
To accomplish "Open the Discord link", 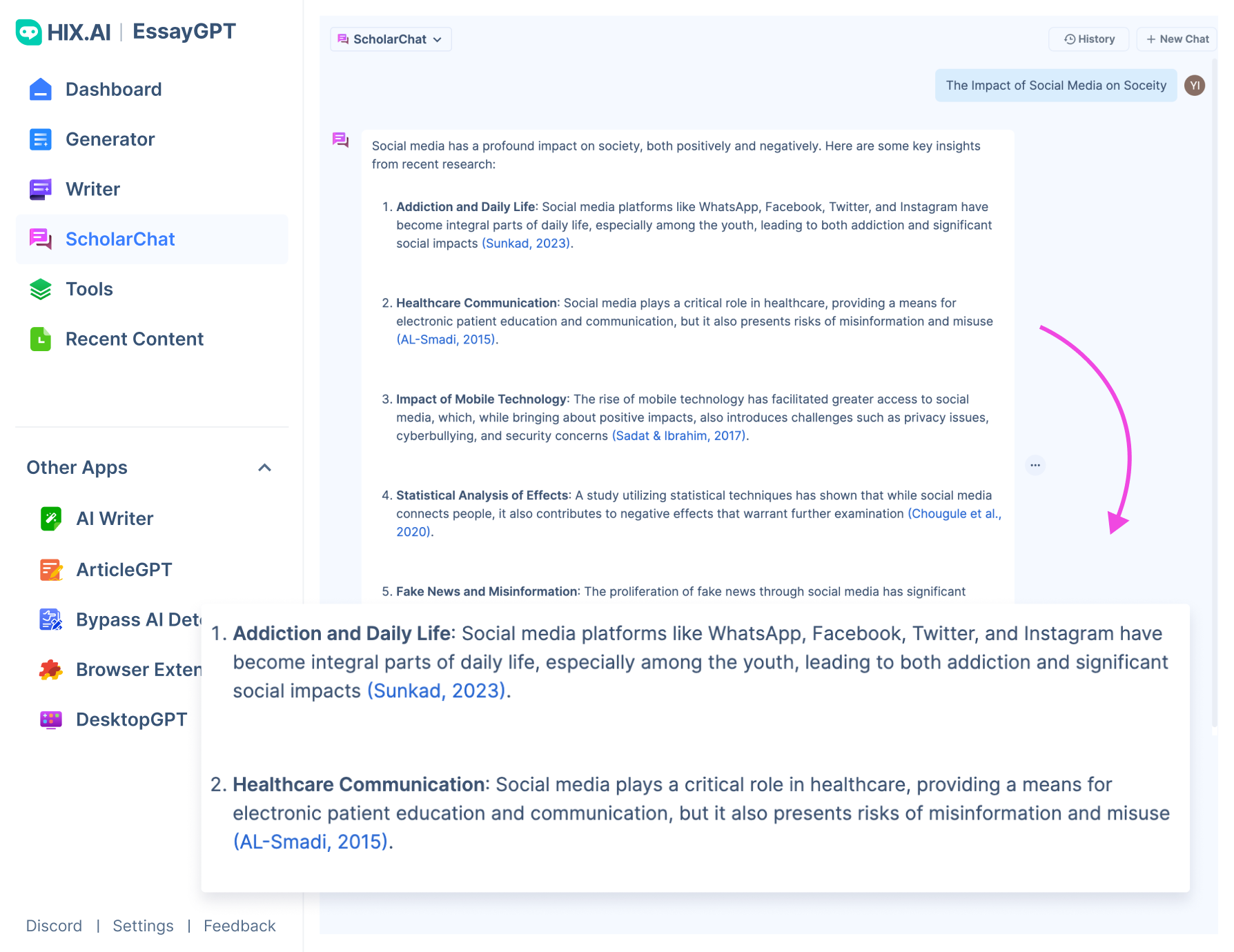I will pyautogui.click(x=54, y=926).
